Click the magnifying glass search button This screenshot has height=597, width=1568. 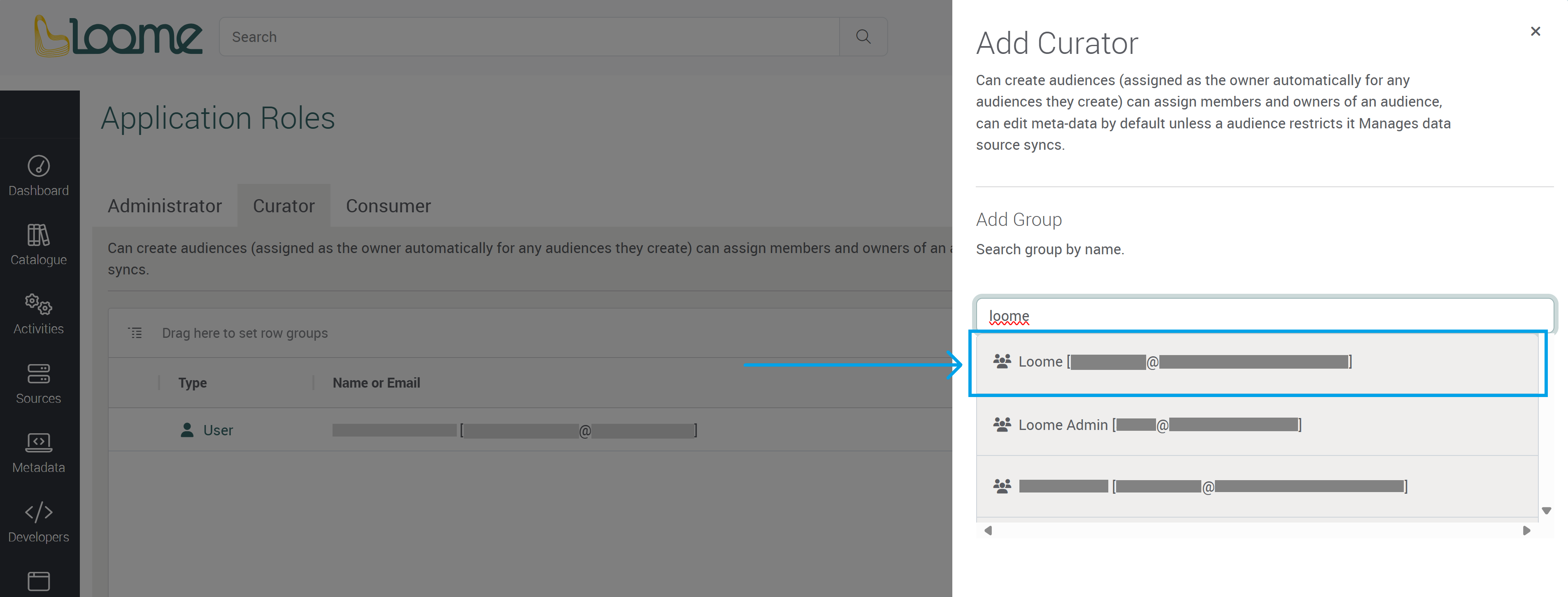[x=863, y=37]
